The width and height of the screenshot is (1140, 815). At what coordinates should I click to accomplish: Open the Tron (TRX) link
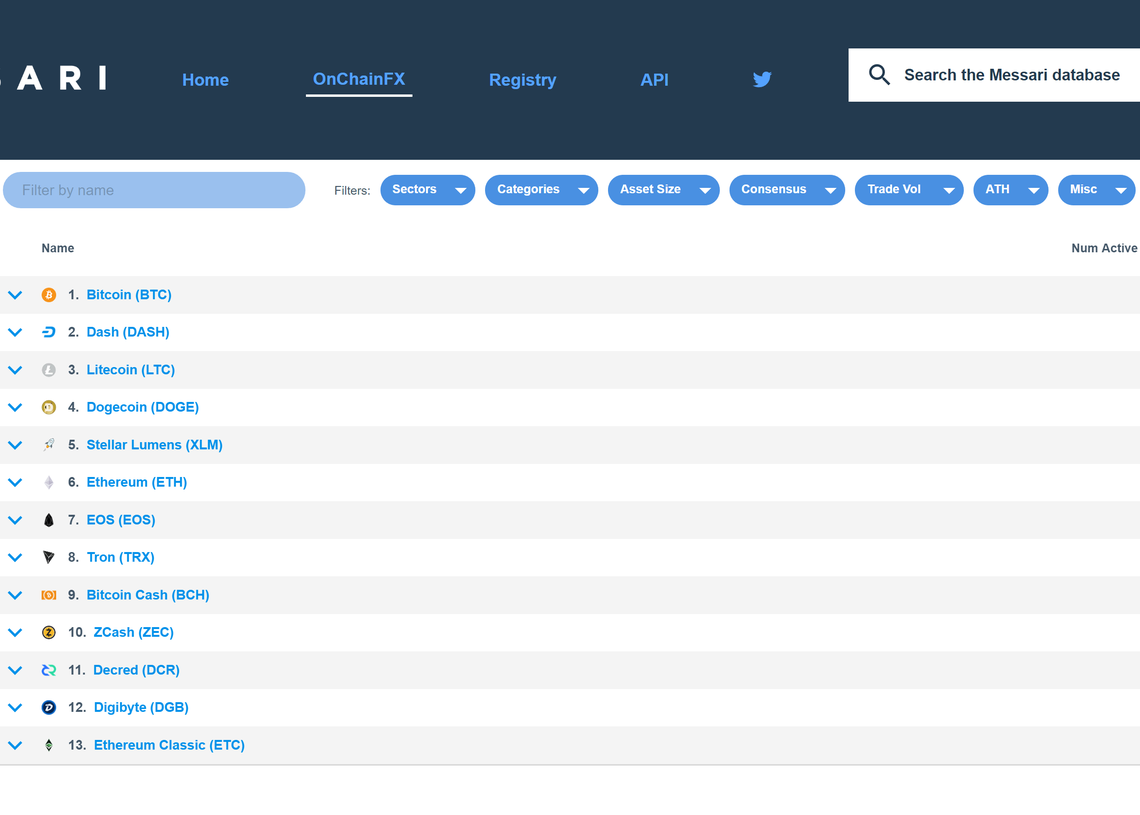(x=121, y=558)
